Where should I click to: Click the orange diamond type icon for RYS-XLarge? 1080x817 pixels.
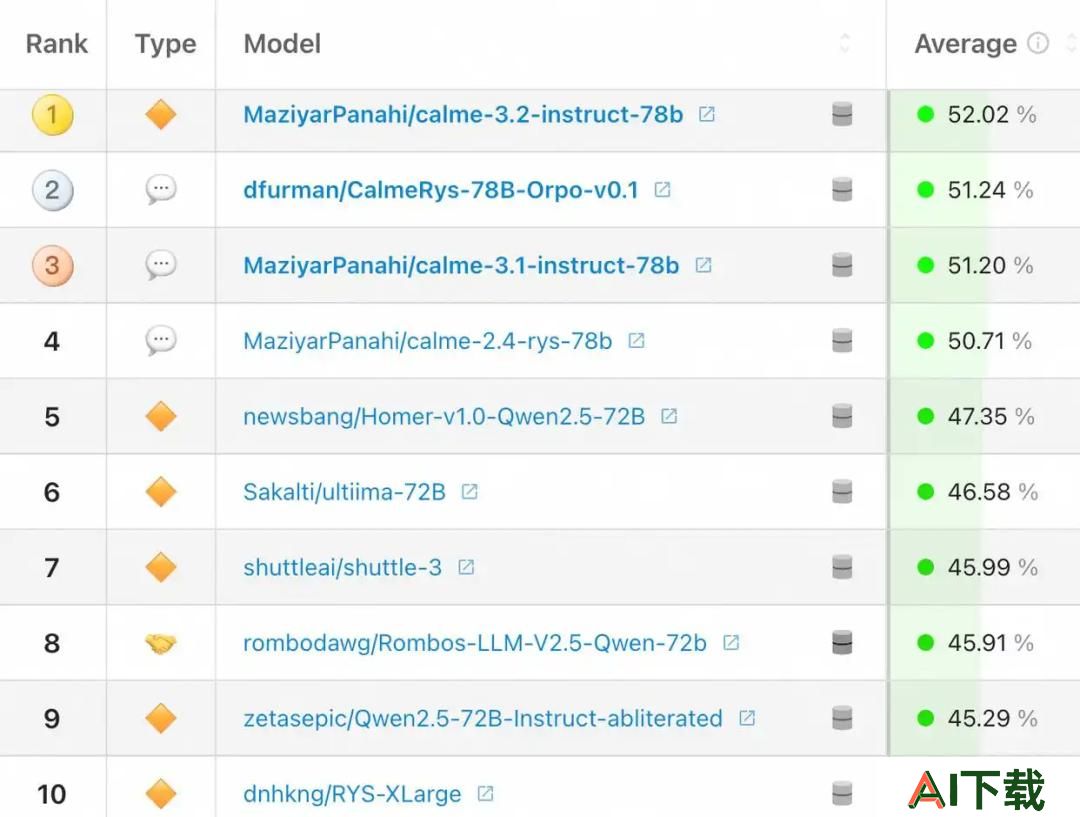[161, 794]
